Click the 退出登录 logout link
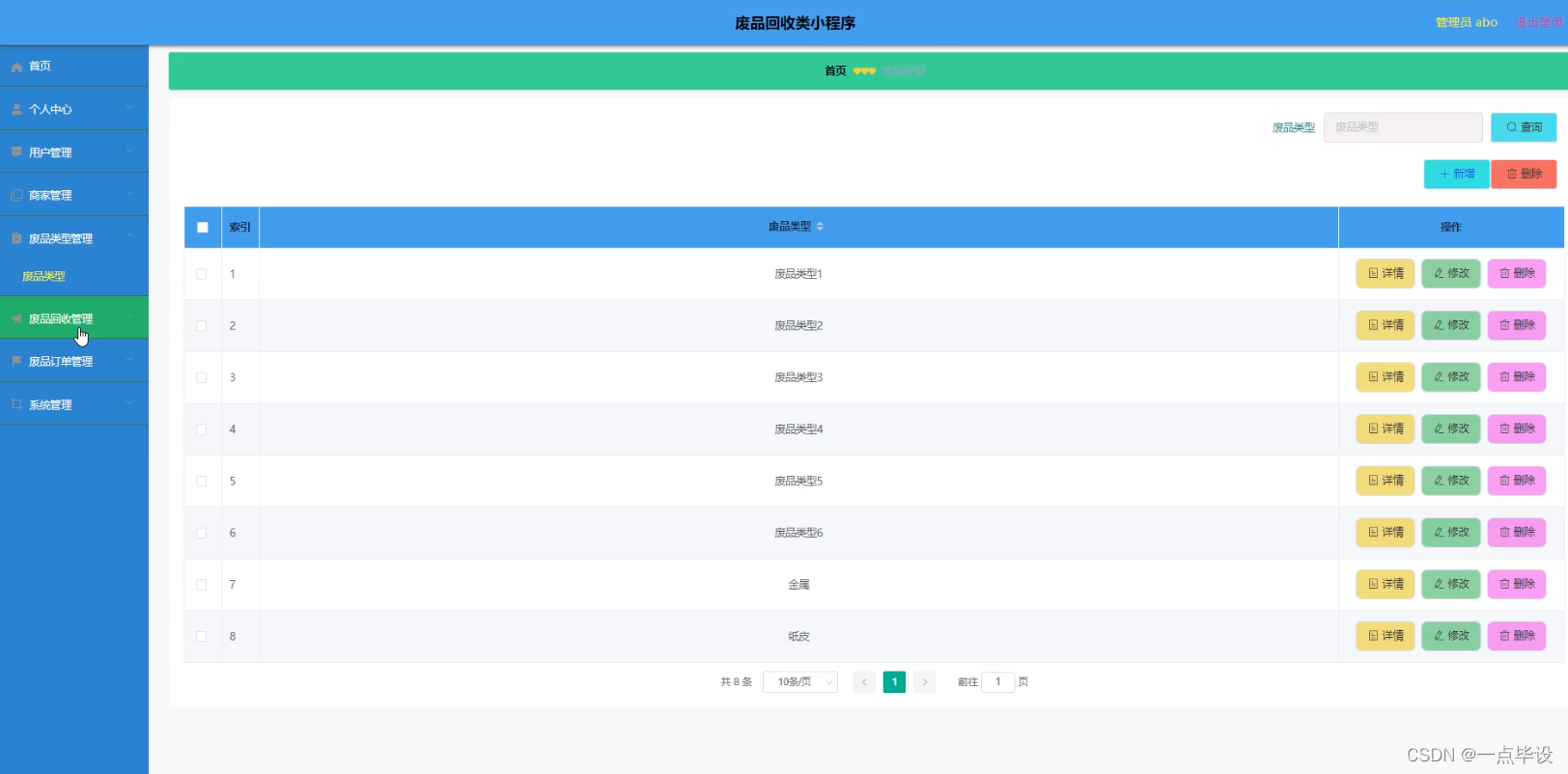The height and width of the screenshot is (774, 1568). pyautogui.click(x=1539, y=22)
